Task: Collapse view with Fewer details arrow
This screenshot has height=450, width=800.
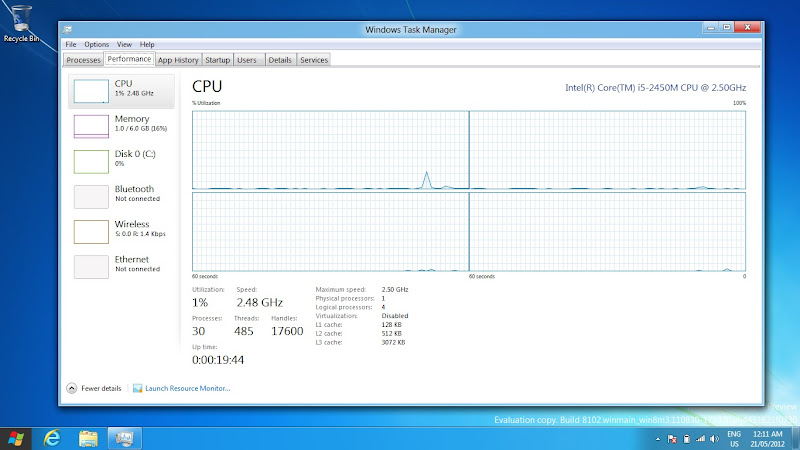Action: pyautogui.click(x=72, y=388)
